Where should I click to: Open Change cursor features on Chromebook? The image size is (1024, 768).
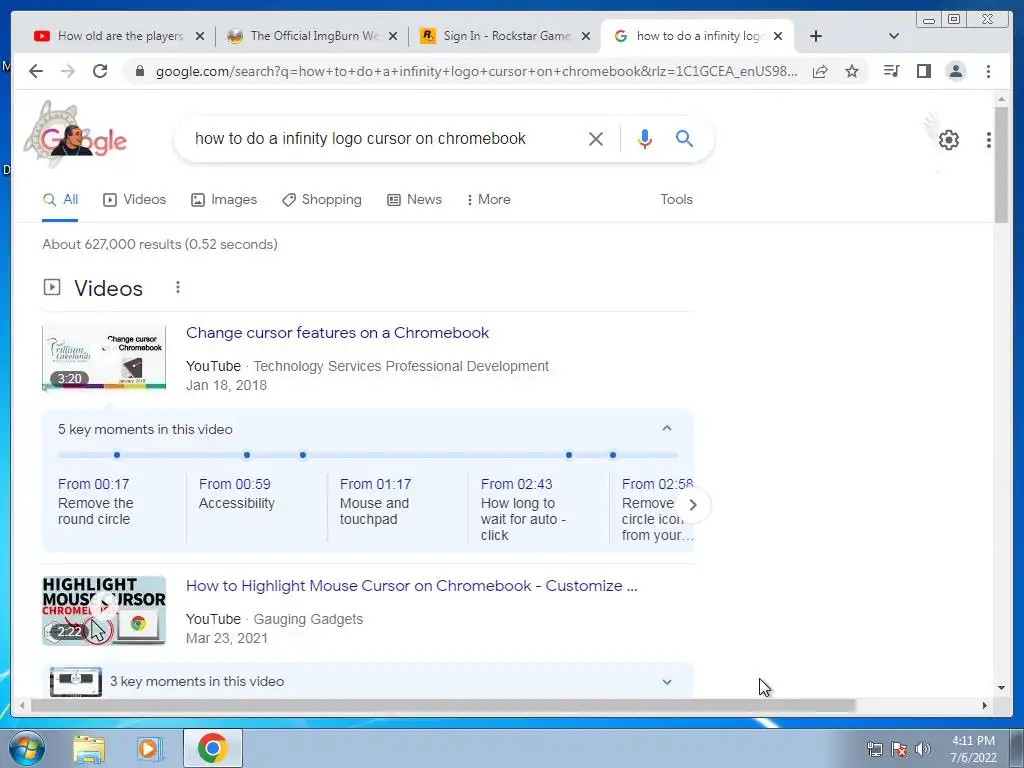pyautogui.click(x=337, y=332)
